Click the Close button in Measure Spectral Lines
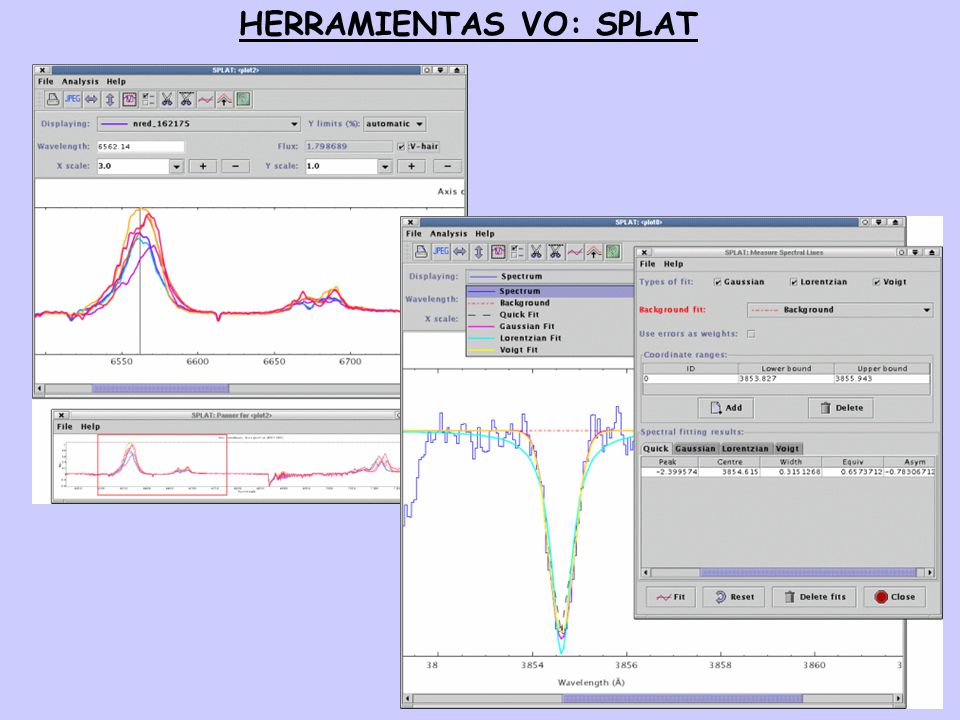 [894, 597]
